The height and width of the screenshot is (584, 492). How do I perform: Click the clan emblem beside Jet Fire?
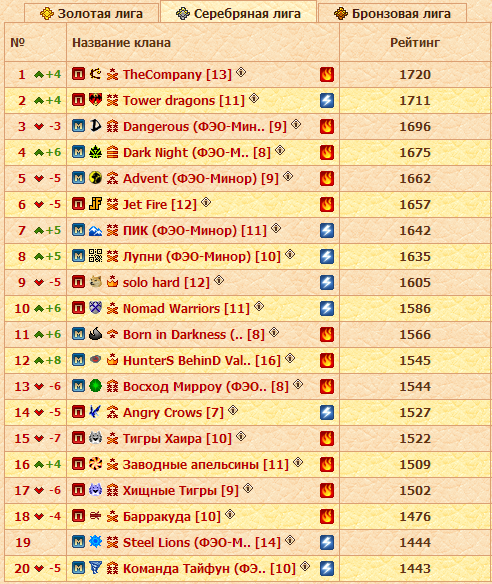click(95, 204)
